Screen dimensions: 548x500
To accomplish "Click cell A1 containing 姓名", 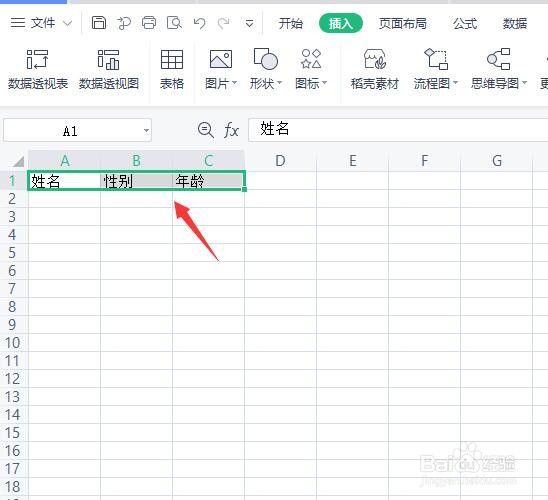I will tap(64, 181).
